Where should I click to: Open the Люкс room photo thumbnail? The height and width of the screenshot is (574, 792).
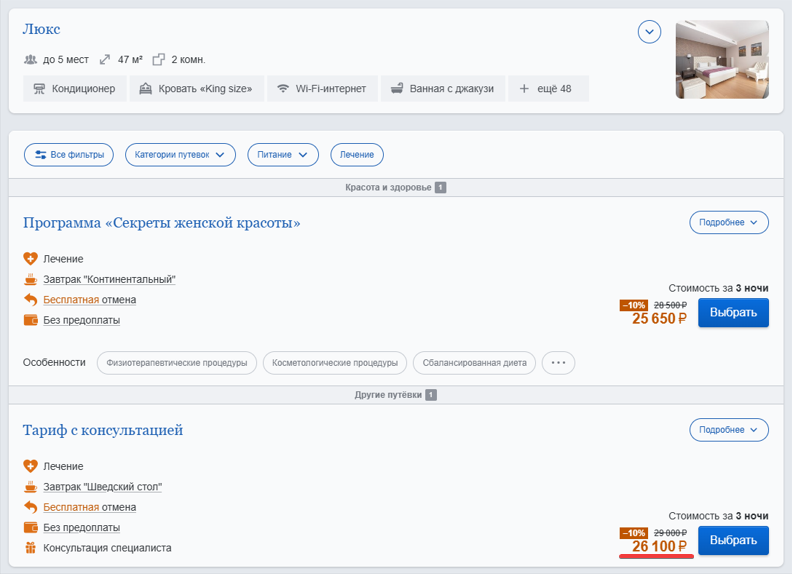click(722, 59)
